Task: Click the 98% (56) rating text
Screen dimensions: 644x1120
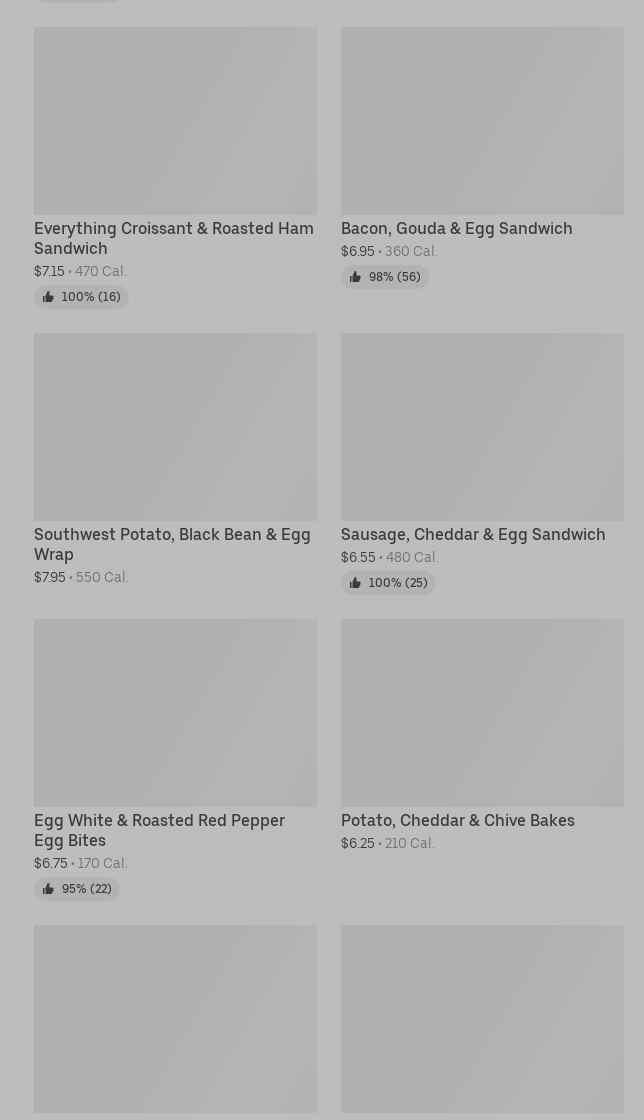Action: pos(394,277)
